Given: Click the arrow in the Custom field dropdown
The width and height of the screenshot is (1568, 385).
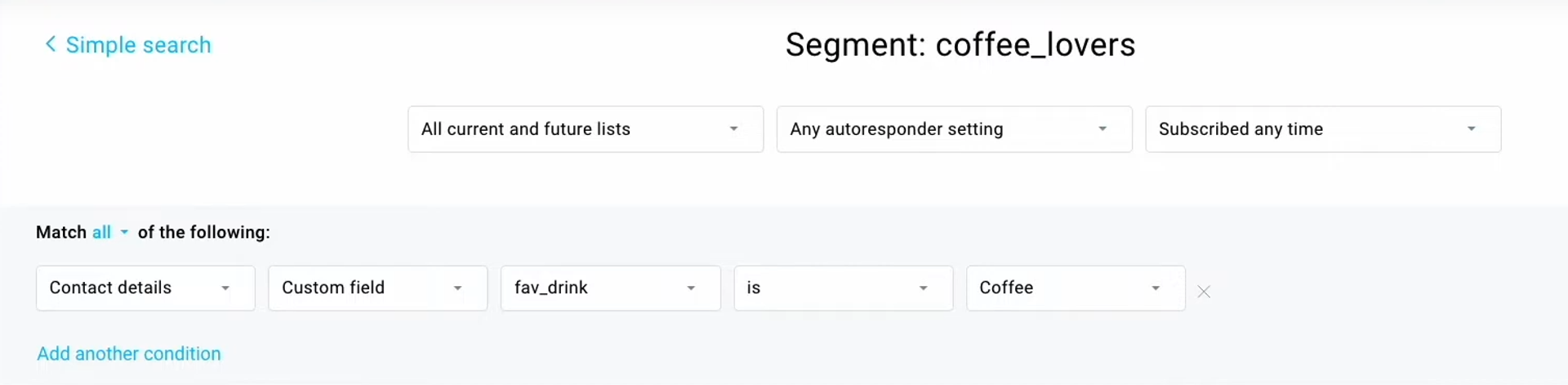Looking at the screenshot, I should [x=458, y=288].
